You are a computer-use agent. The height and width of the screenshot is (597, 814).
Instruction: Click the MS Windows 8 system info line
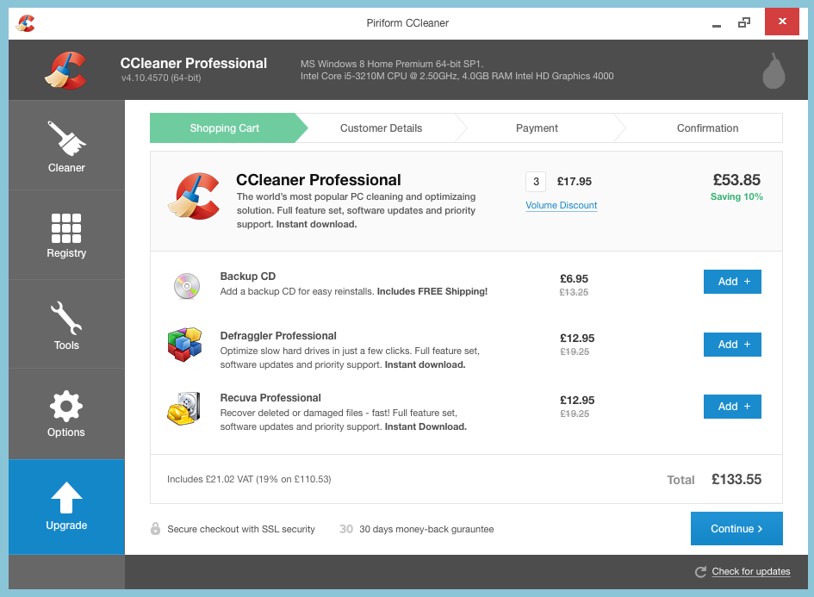[x=392, y=64]
